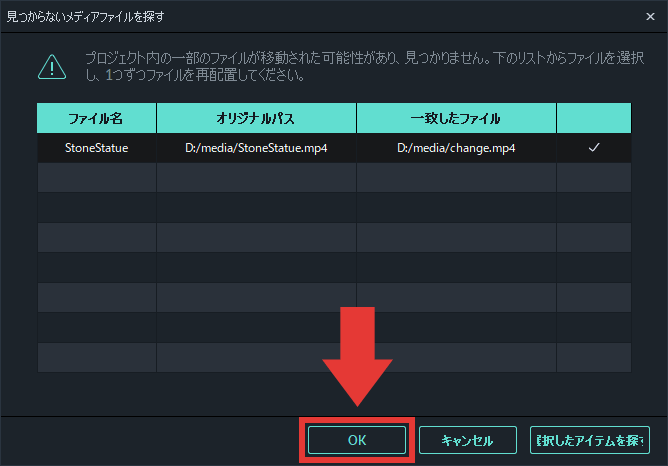Click the 選択したアイテムを探す button
The height and width of the screenshot is (466, 668).
click(590, 440)
